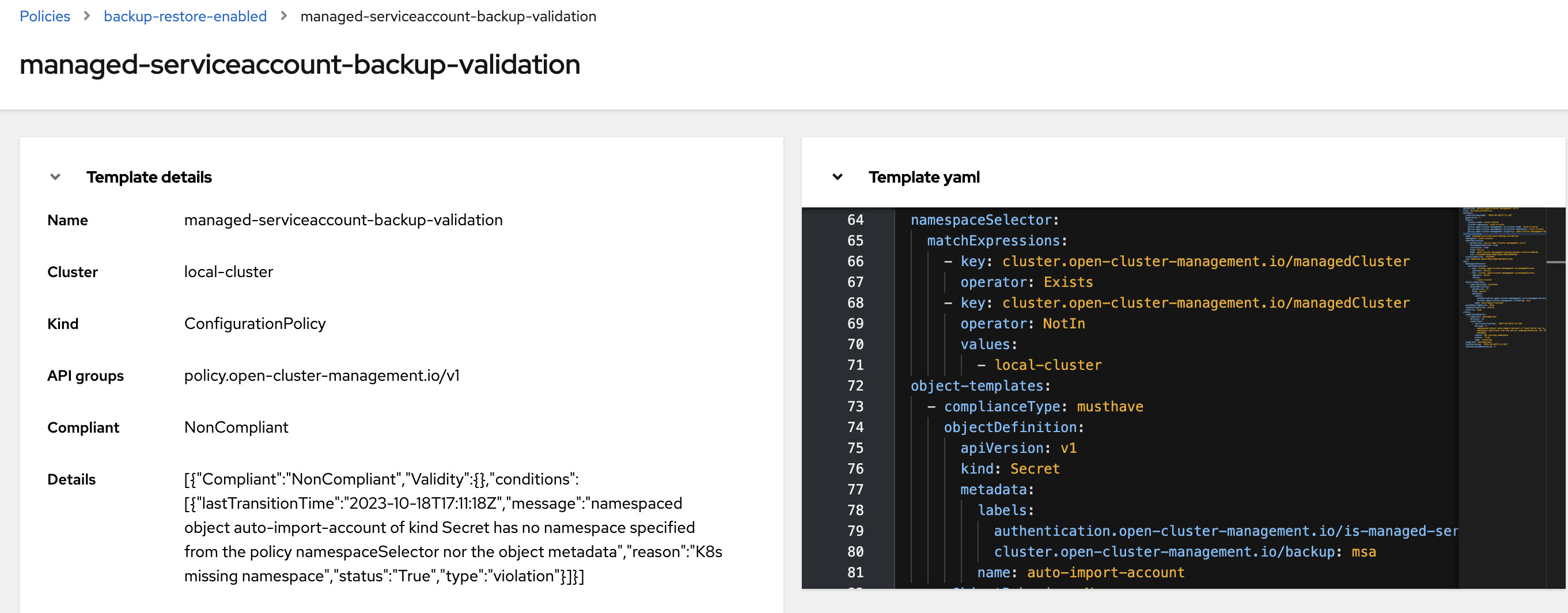Go to backup-restore-enabled breadcrumb link

pos(185,17)
